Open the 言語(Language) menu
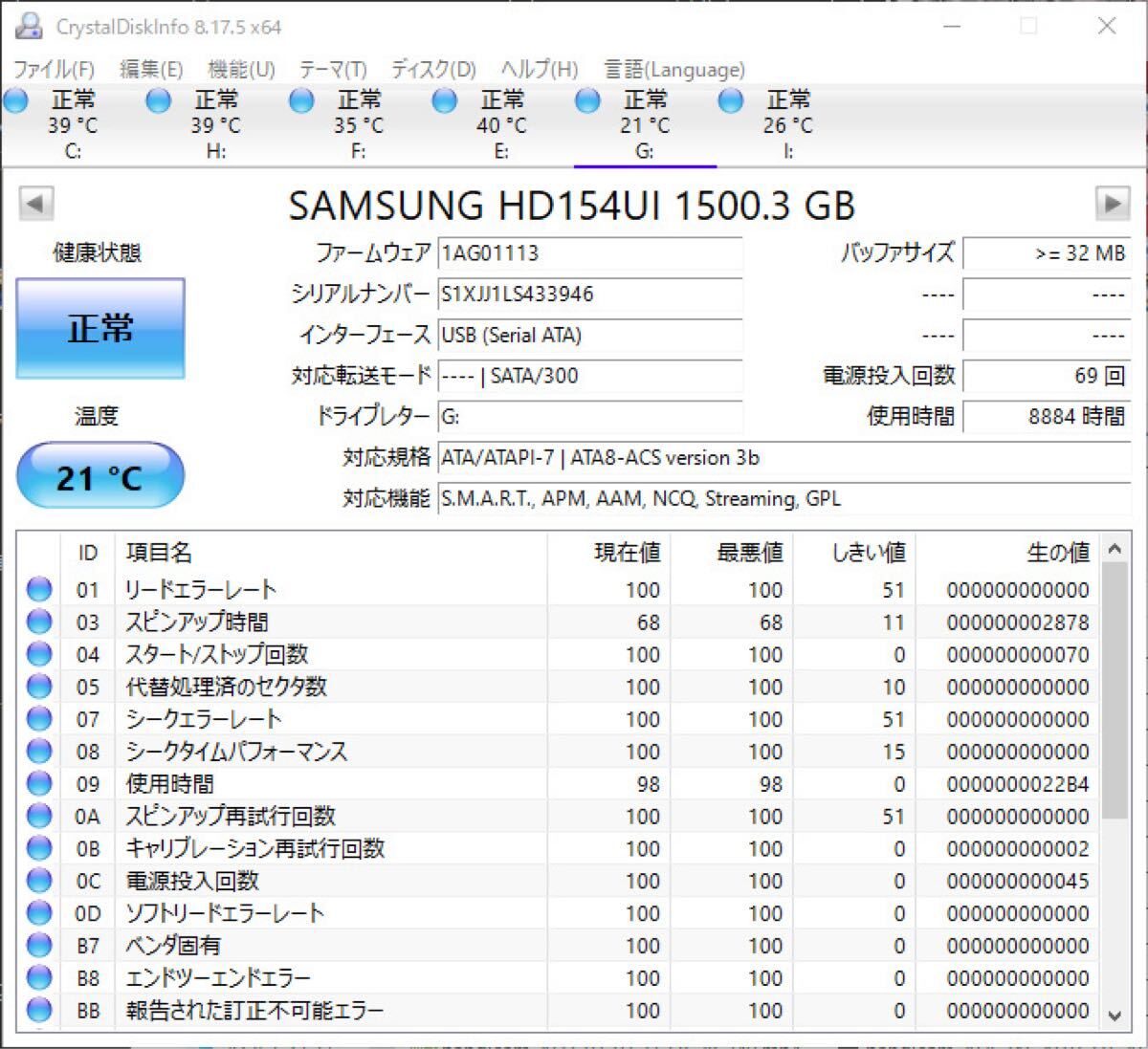Image resolution: width=1148 pixels, height=1049 pixels. [x=673, y=70]
